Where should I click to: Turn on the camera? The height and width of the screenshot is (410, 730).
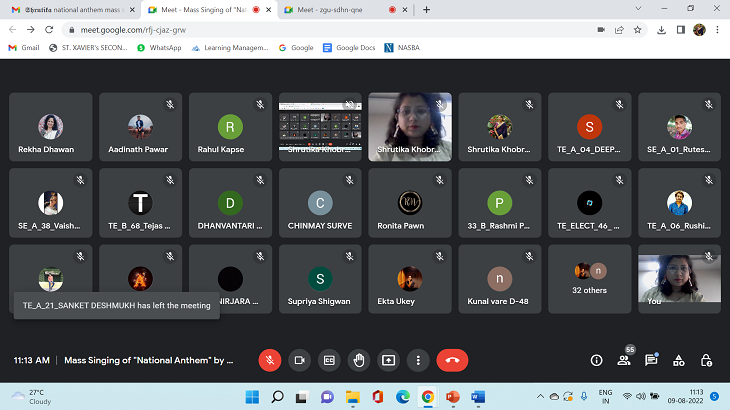click(298, 360)
